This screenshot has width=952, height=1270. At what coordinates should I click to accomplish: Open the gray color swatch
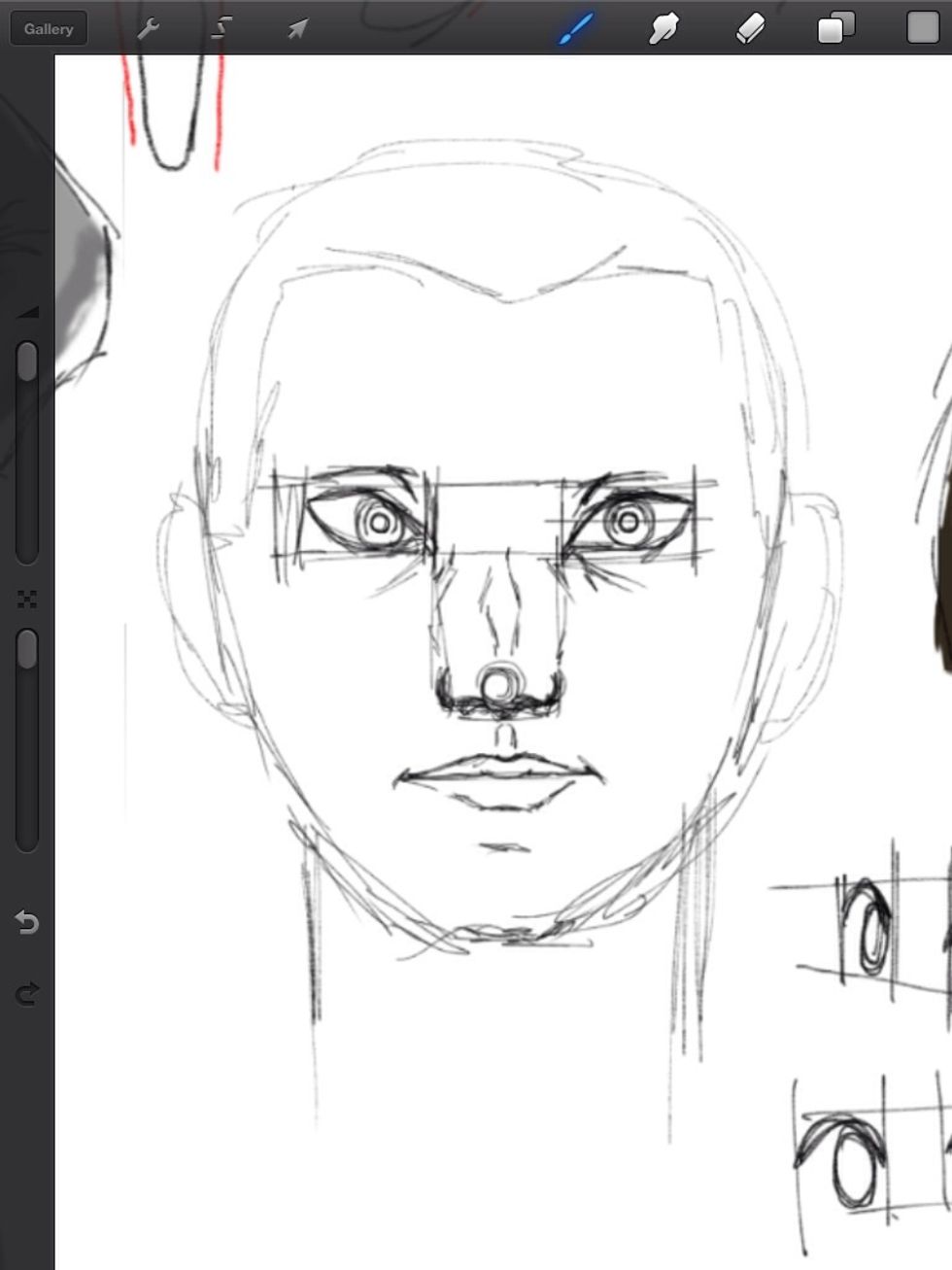coord(922,27)
